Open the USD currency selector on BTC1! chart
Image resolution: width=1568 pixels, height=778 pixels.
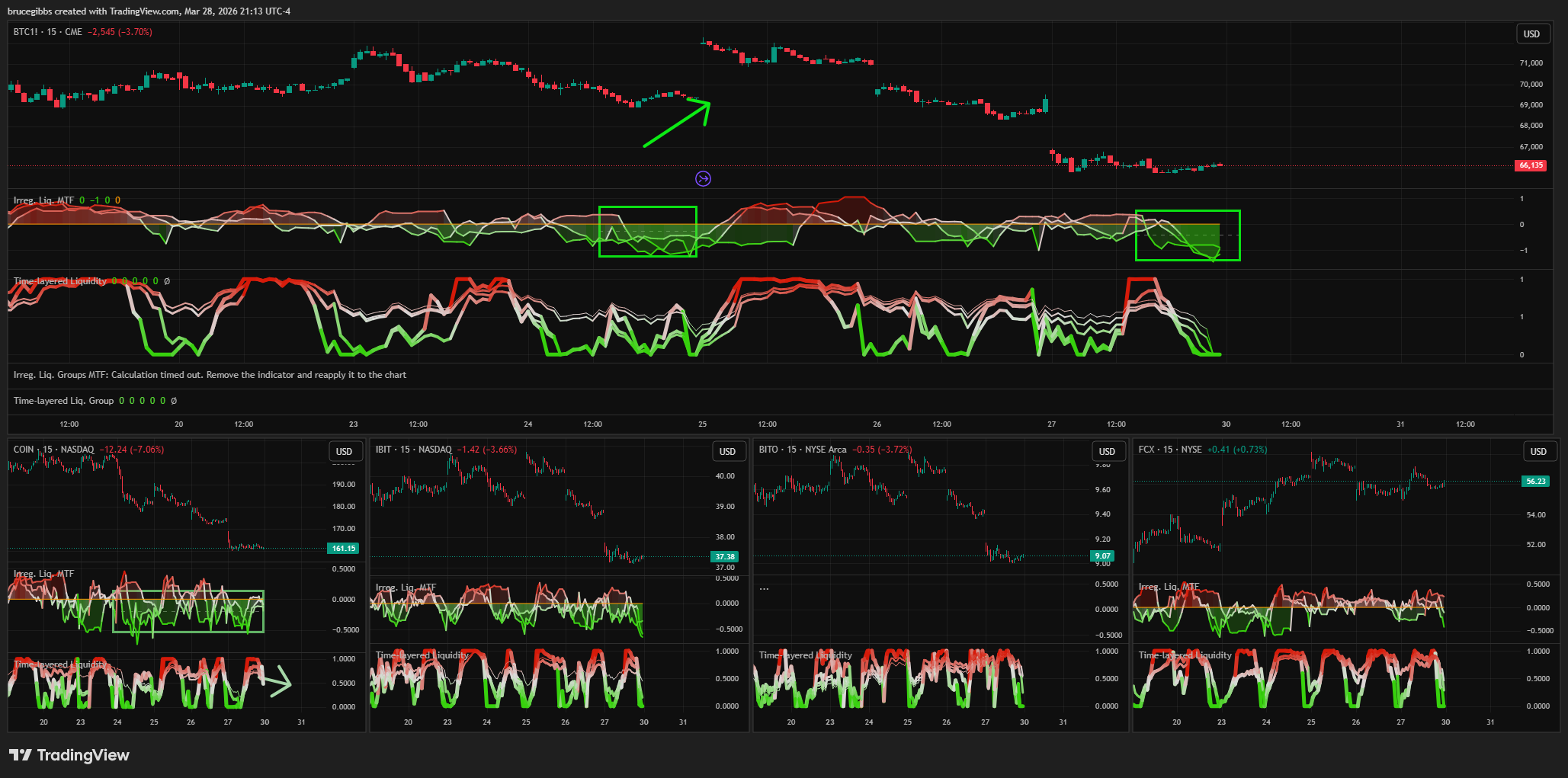[1531, 34]
